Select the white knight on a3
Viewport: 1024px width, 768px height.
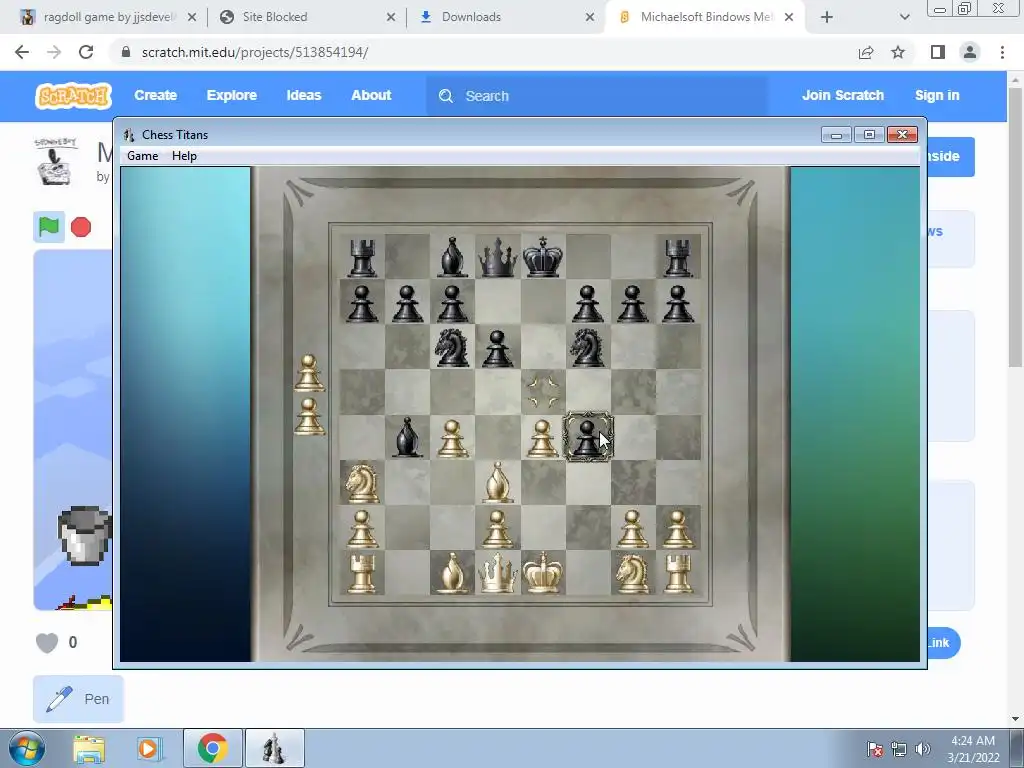point(362,483)
